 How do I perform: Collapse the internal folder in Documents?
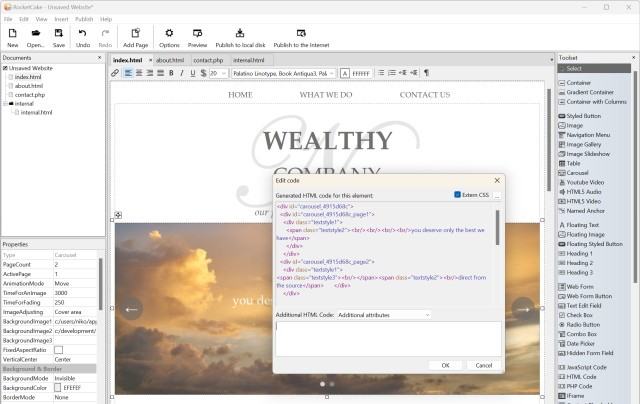pos(5,103)
